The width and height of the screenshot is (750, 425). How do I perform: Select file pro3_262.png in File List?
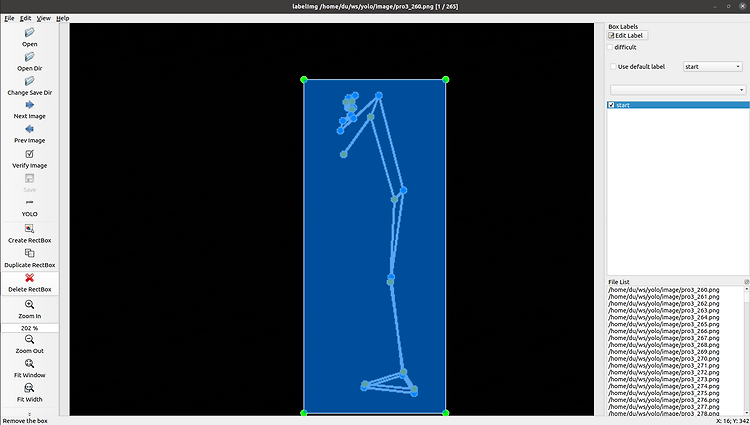663,304
